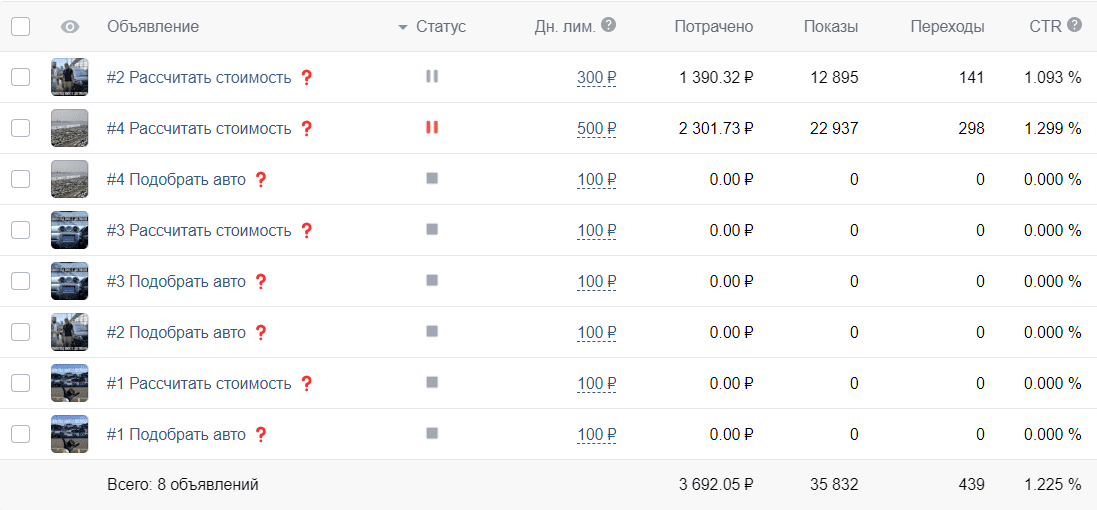Edit 500 ₽ daily limit value
Viewport: 1097px width, 510px height.
pos(597,129)
